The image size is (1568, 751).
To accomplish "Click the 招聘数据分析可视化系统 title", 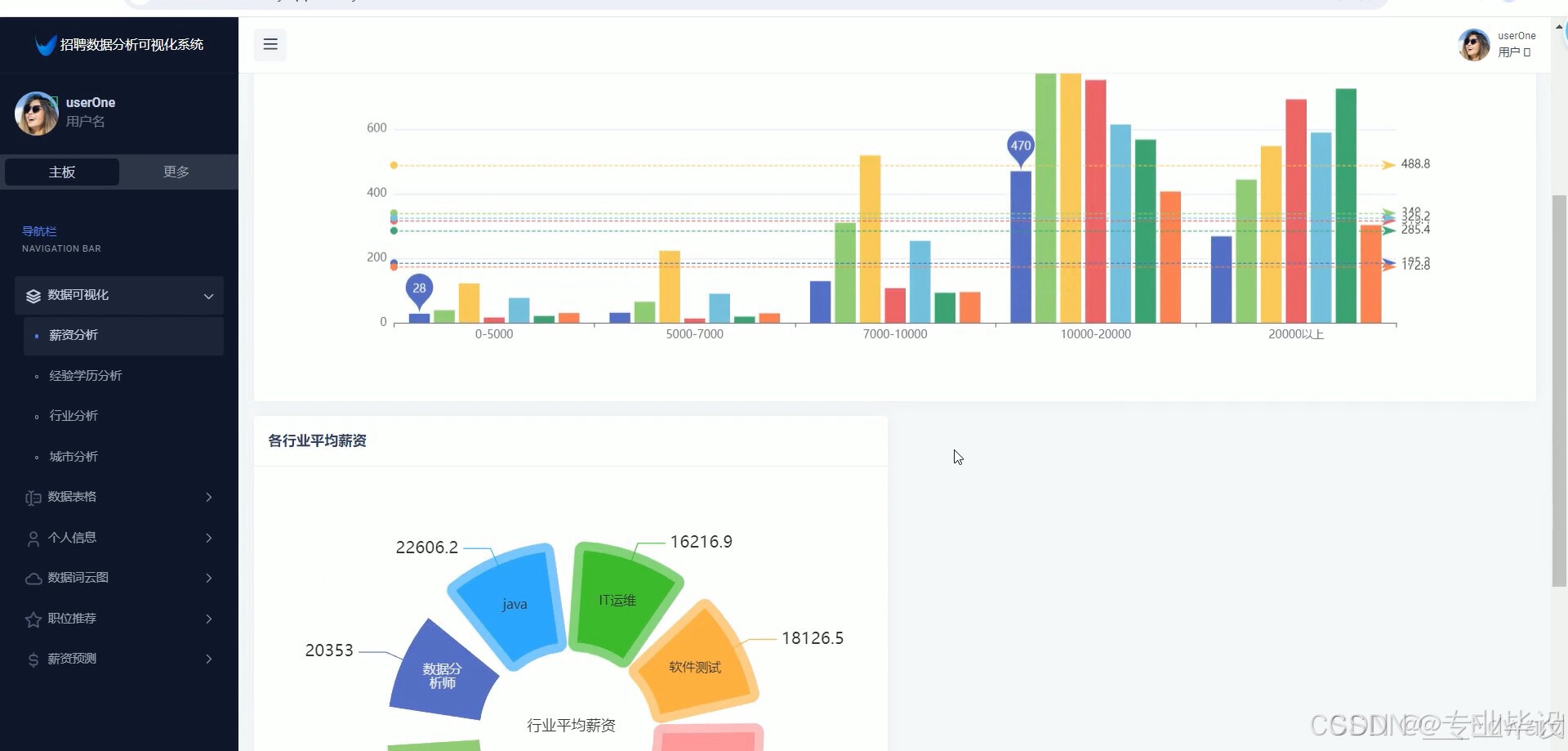I will pos(131,44).
